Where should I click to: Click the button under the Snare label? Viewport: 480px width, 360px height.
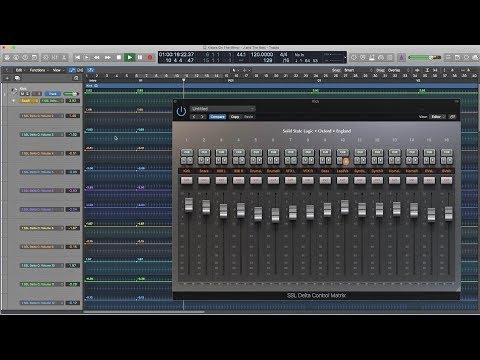[x=204, y=180]
